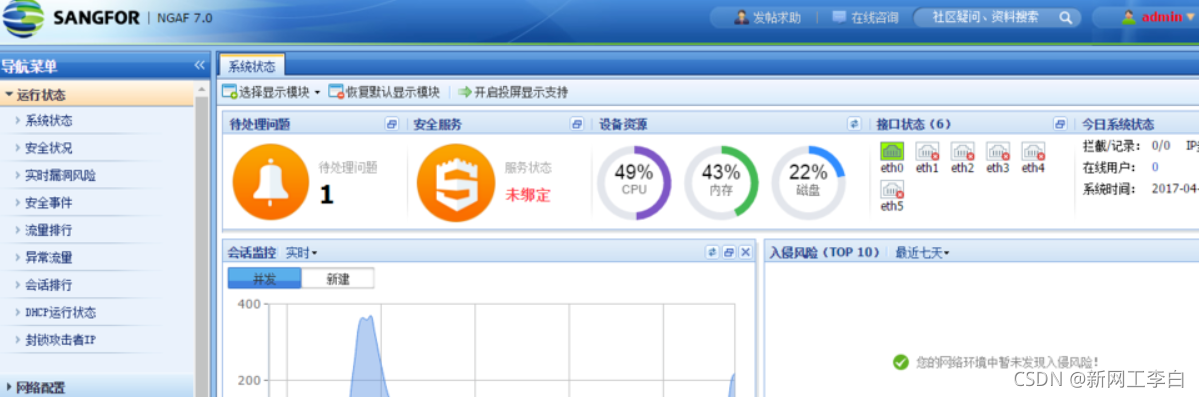Click the eth4 interface icon
Viewport: 1199px width, 397px height.
point(1033,151)
